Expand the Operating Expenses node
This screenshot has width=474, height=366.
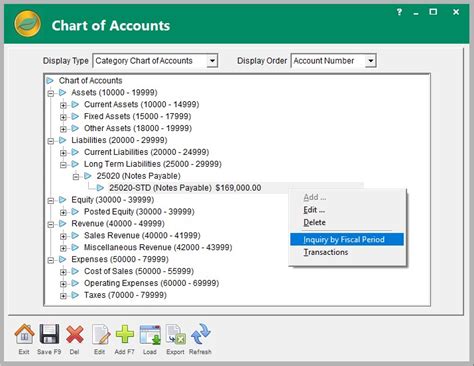tap(63, 284)
